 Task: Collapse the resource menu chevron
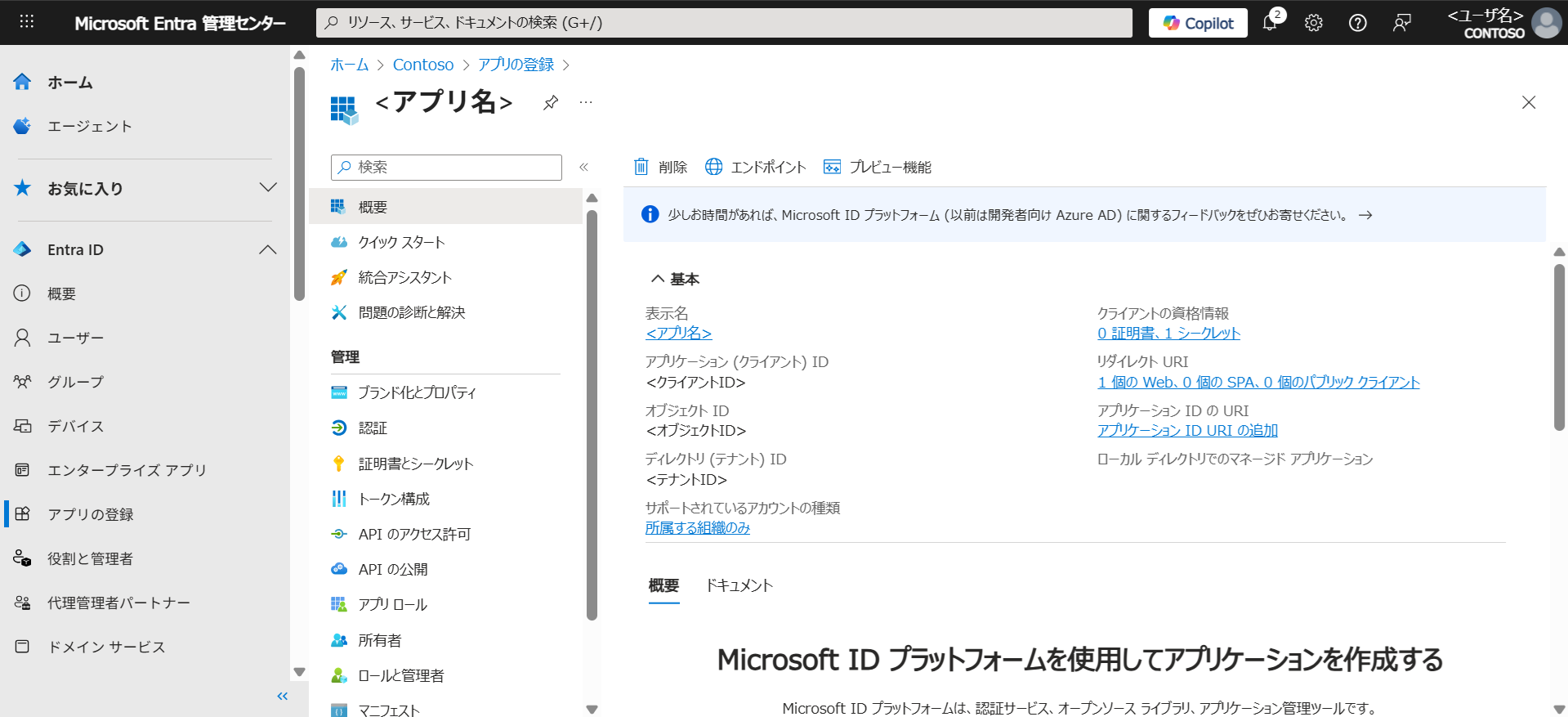click(583, 167)
